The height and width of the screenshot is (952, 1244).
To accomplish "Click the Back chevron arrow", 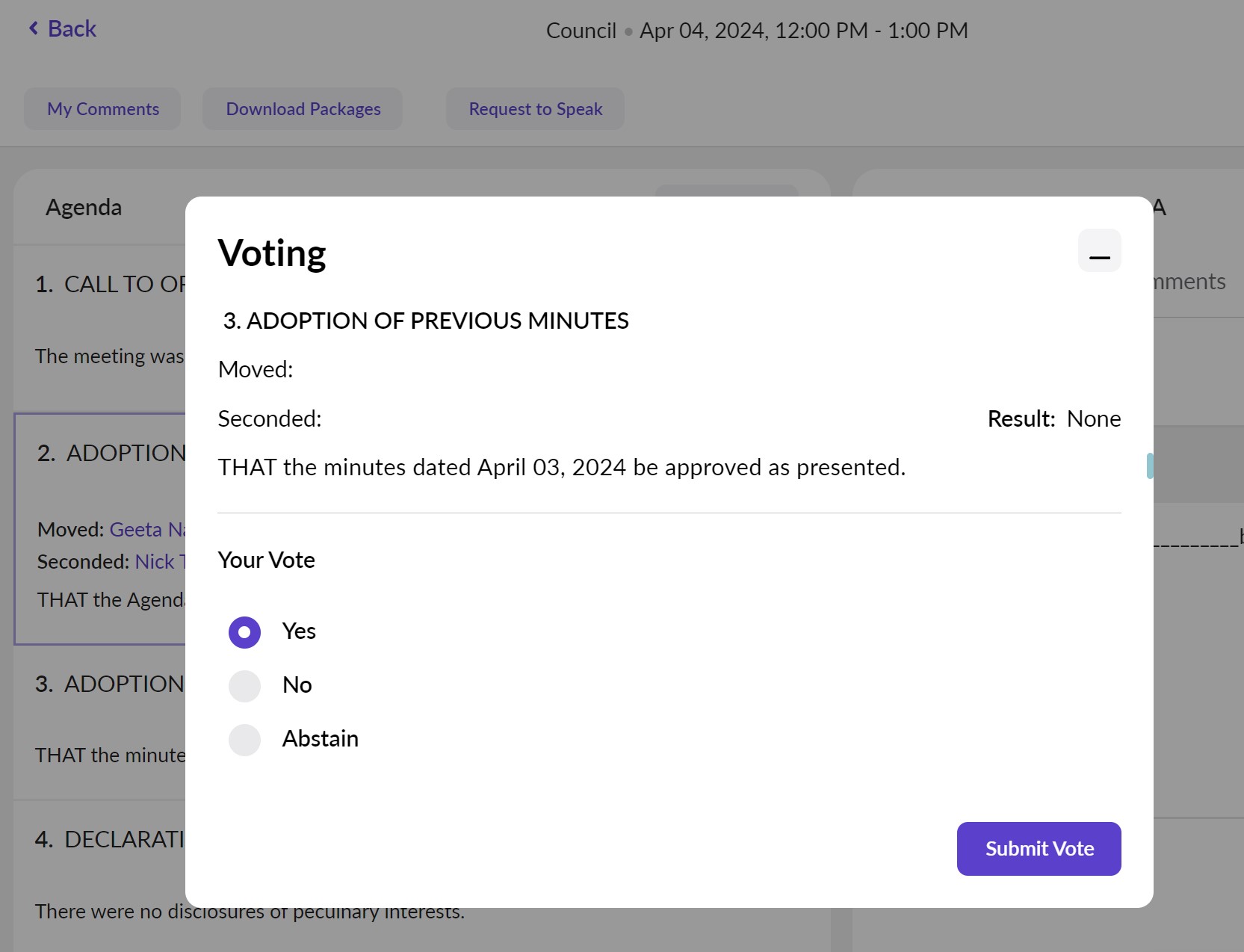I will click(x=33, y=28).
